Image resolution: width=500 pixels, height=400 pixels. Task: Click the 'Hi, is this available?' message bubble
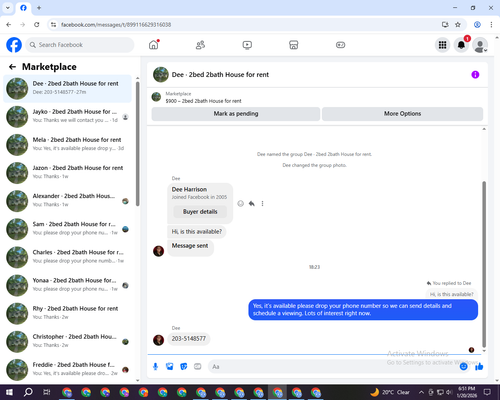(197, 231)
